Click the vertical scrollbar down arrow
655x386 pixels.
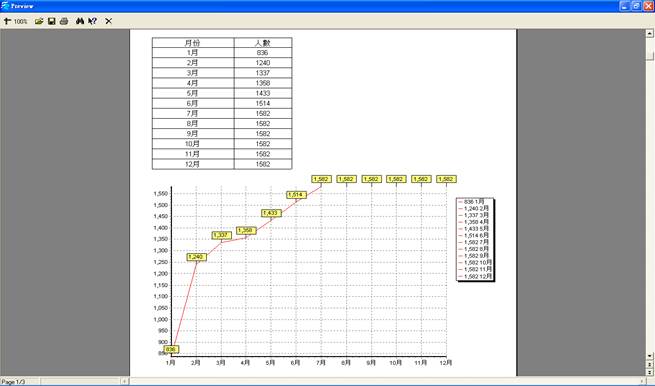650,356
